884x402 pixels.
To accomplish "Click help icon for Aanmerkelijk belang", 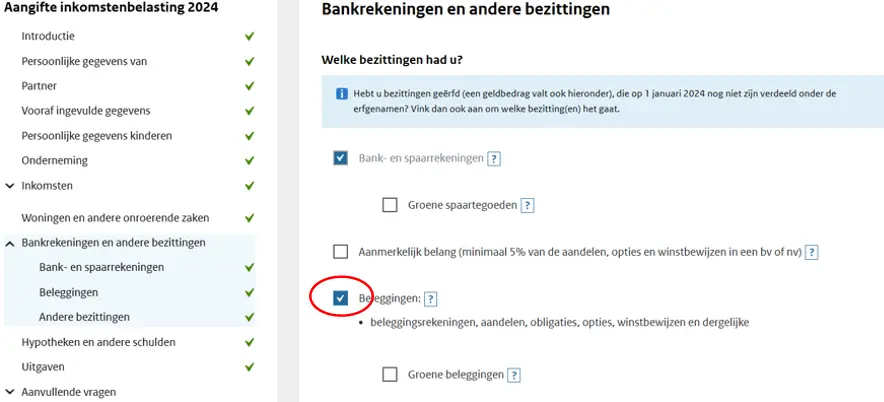I will coord(811,253).
